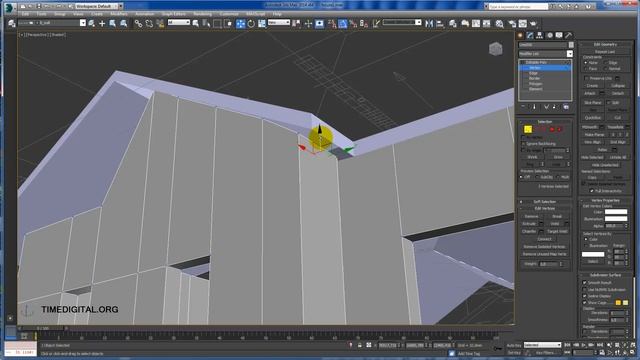Enable By Angle checkbox

(524, 150)
